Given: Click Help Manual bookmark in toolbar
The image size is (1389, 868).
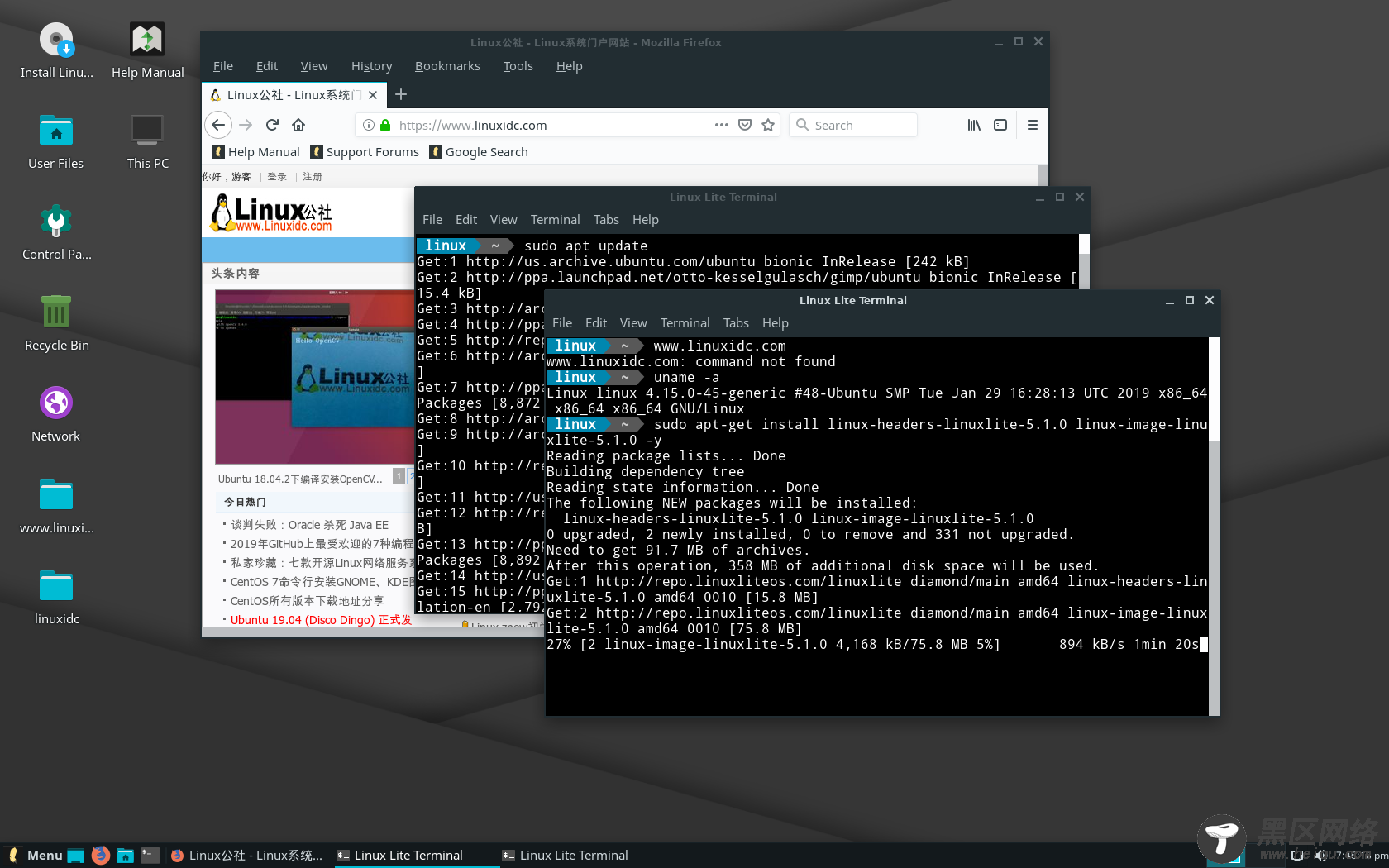Looking at the screenshot, I should coord(256,152).
